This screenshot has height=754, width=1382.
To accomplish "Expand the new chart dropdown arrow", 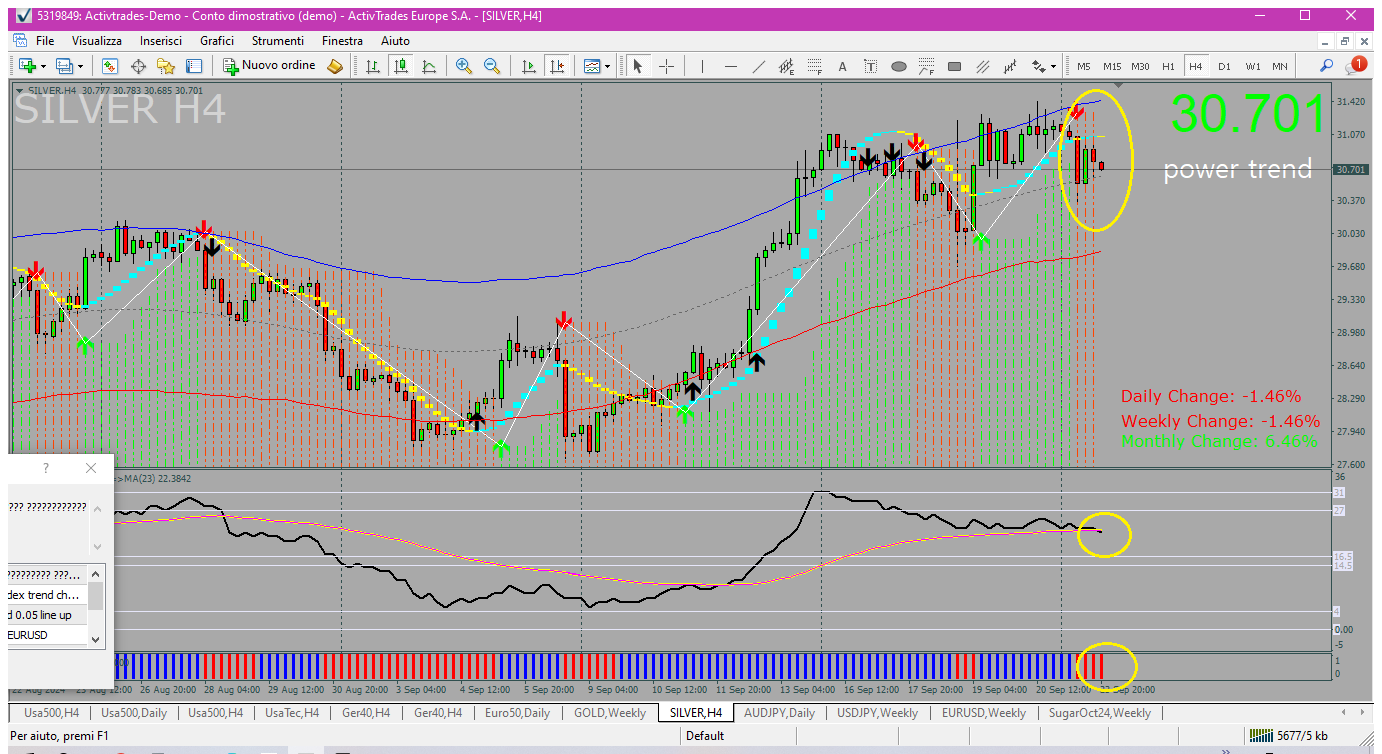I will [43, 67].
